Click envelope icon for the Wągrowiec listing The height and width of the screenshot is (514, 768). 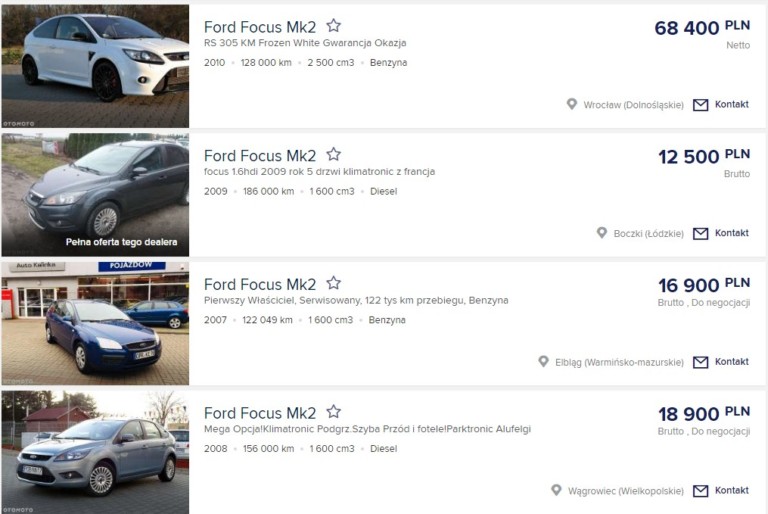[x=700, y=491]
